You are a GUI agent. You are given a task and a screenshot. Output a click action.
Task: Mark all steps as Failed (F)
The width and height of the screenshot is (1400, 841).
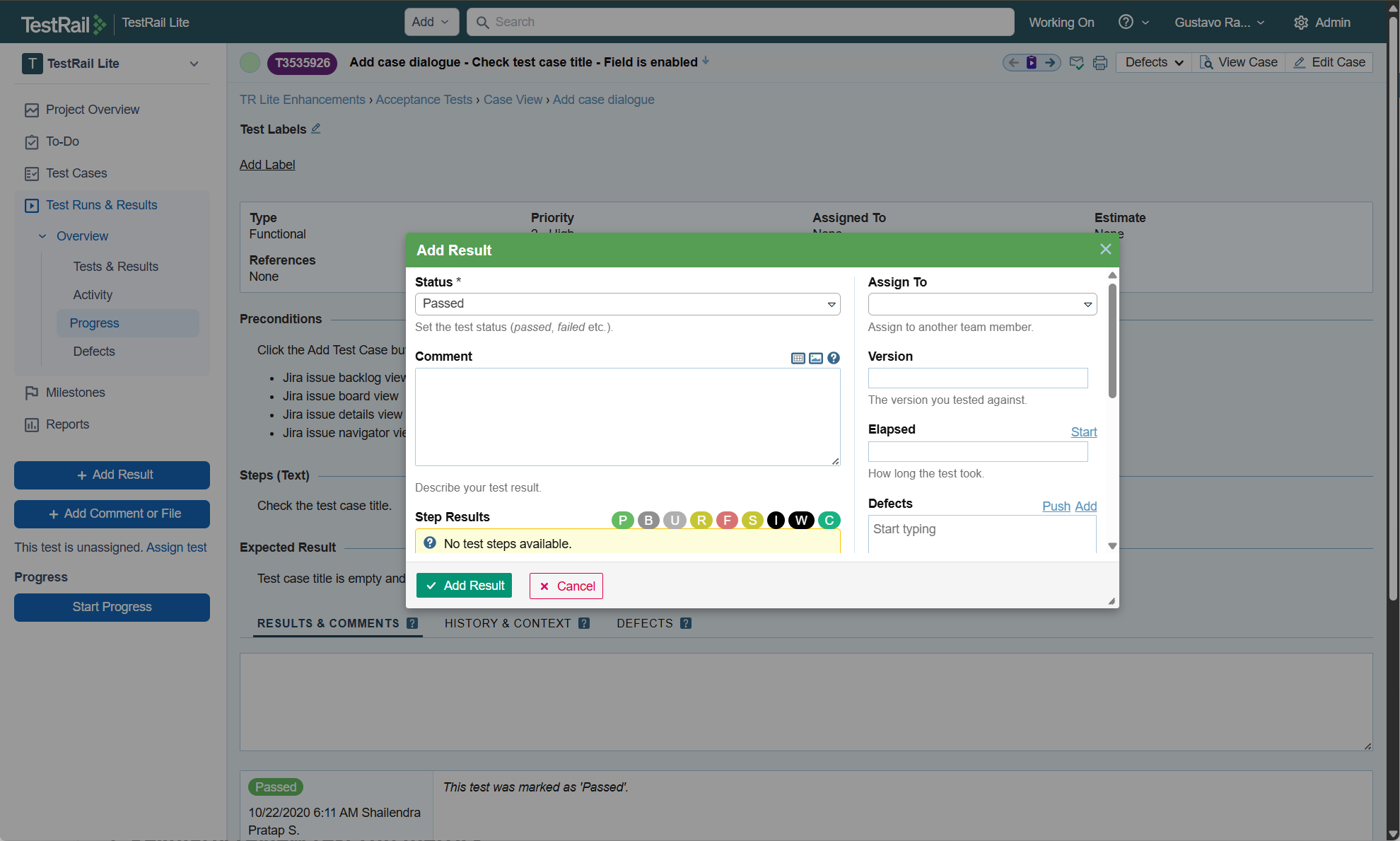point(727,521)
